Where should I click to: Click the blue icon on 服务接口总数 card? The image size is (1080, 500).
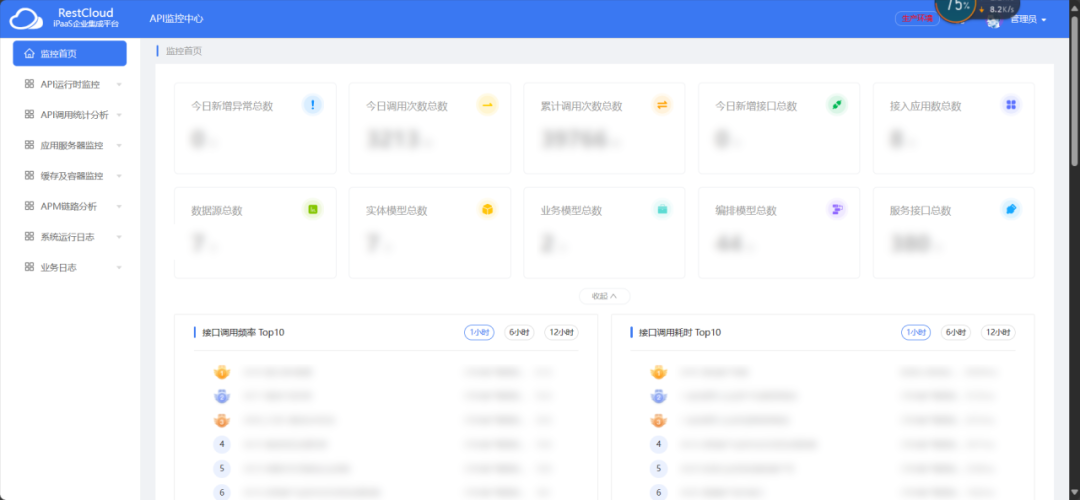tap(1011, 209)
